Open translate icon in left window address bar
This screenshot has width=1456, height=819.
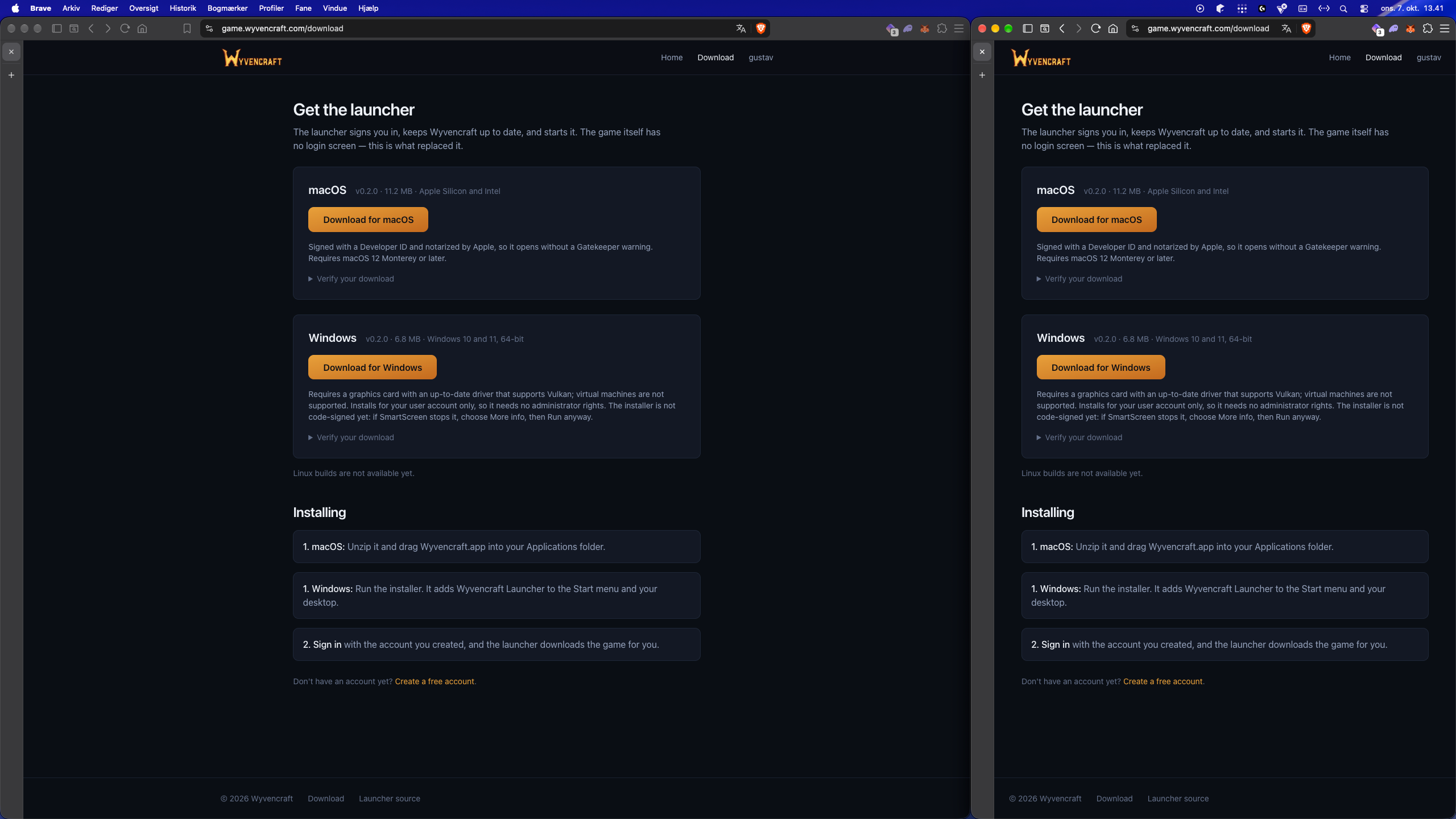(741, 28)
